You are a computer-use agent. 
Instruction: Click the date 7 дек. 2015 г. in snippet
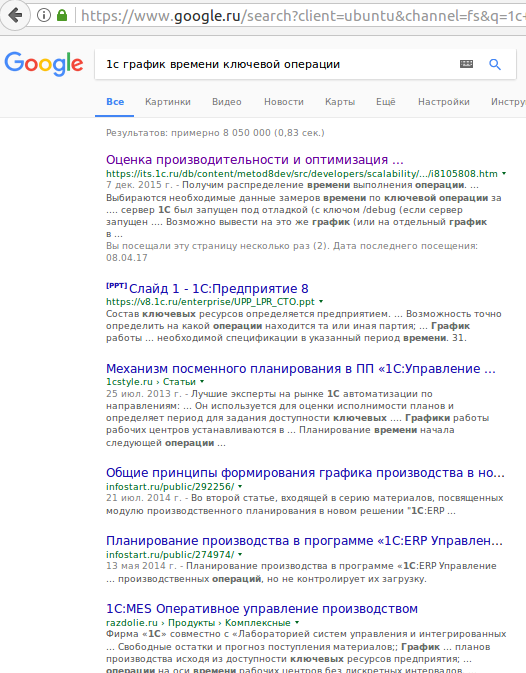coord(140,185)
